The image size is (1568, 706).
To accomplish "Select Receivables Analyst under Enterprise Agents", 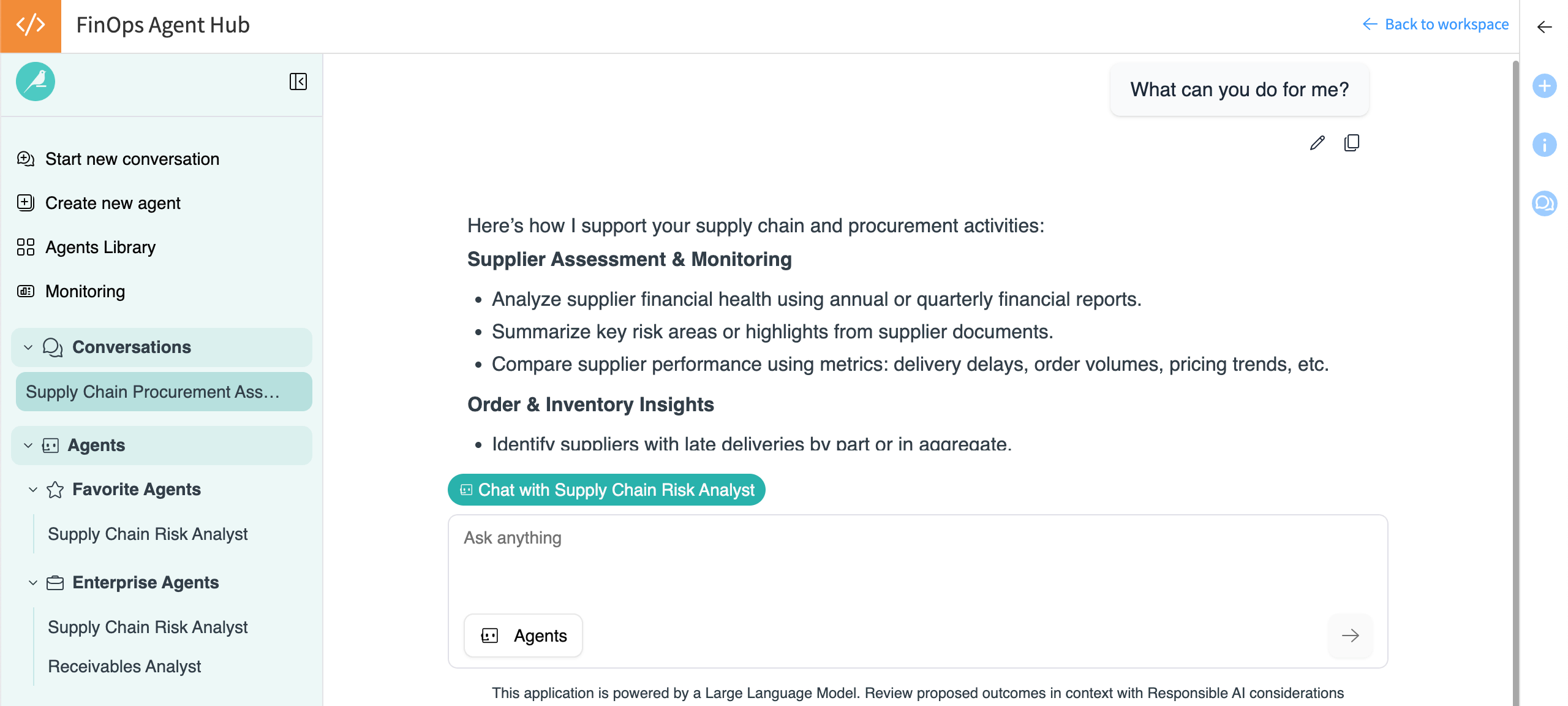I will 124,666.
